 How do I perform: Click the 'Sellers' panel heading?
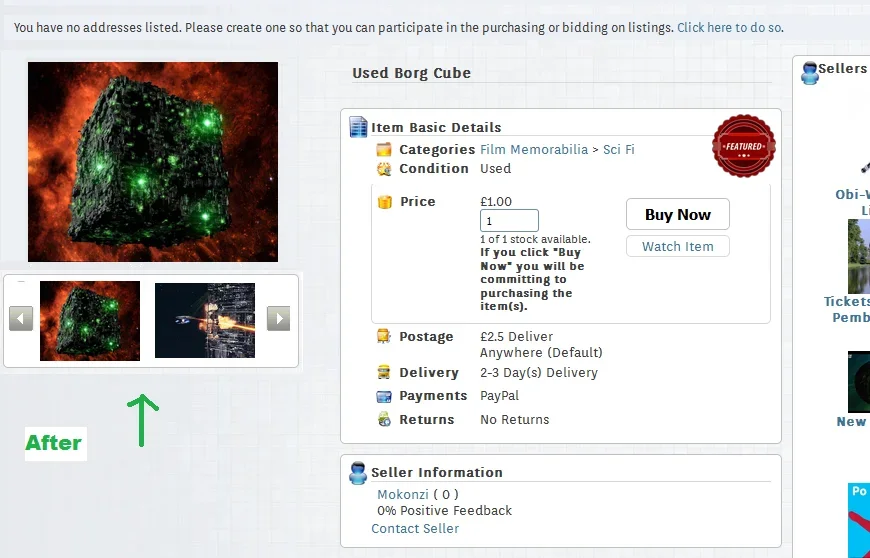(x=842, y=68)
